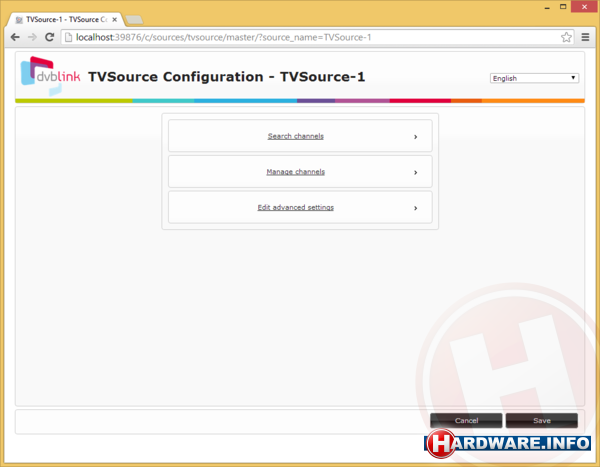Image resolution: width=600 pixels, height=467 pixels.
Task: Close the TVSource-1 browser tab
Action: point(113,19)
